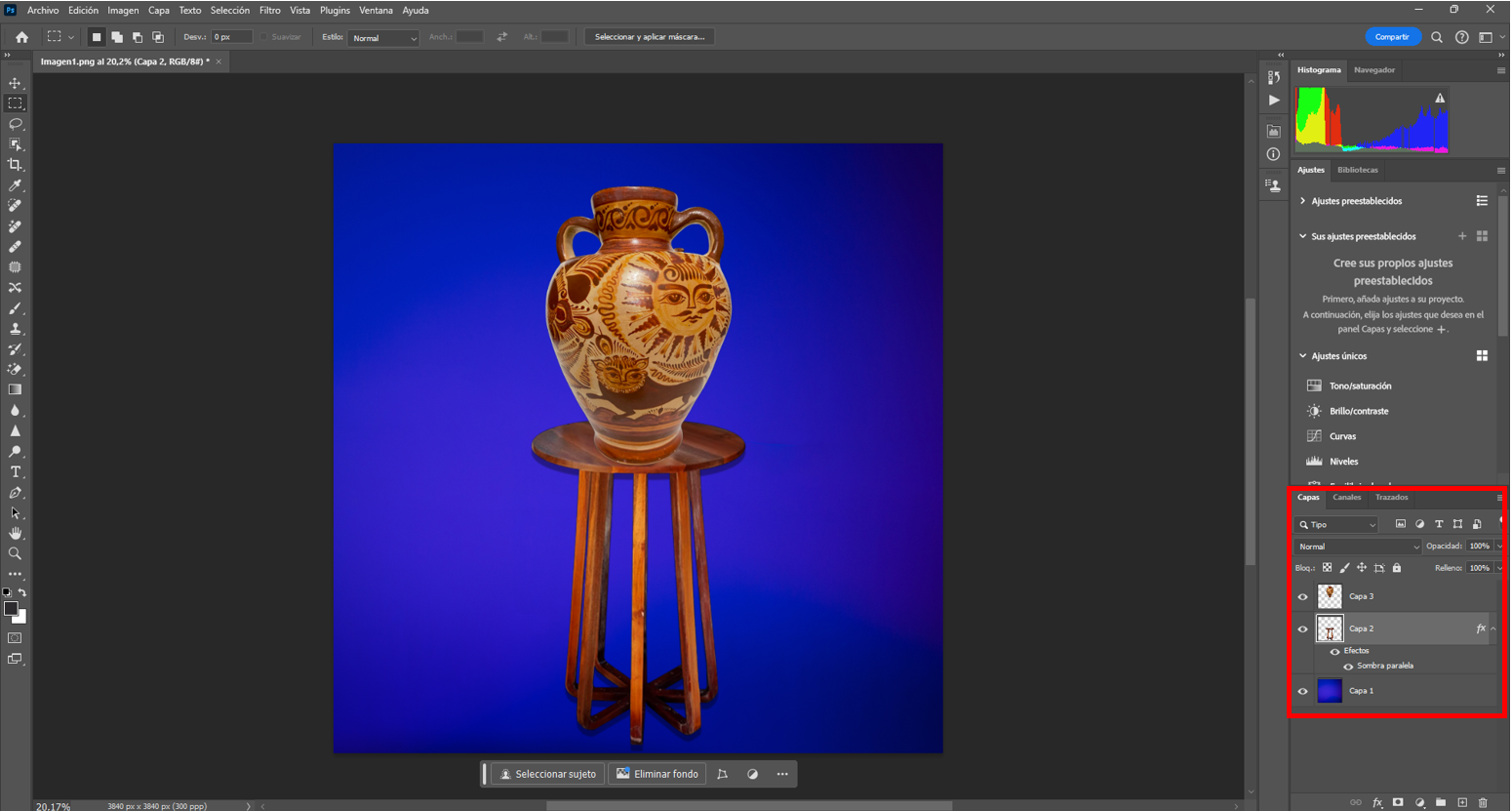The image size is (1512, 811).
Task: Open the Estilo dropdown
Action: coord(383,38)
